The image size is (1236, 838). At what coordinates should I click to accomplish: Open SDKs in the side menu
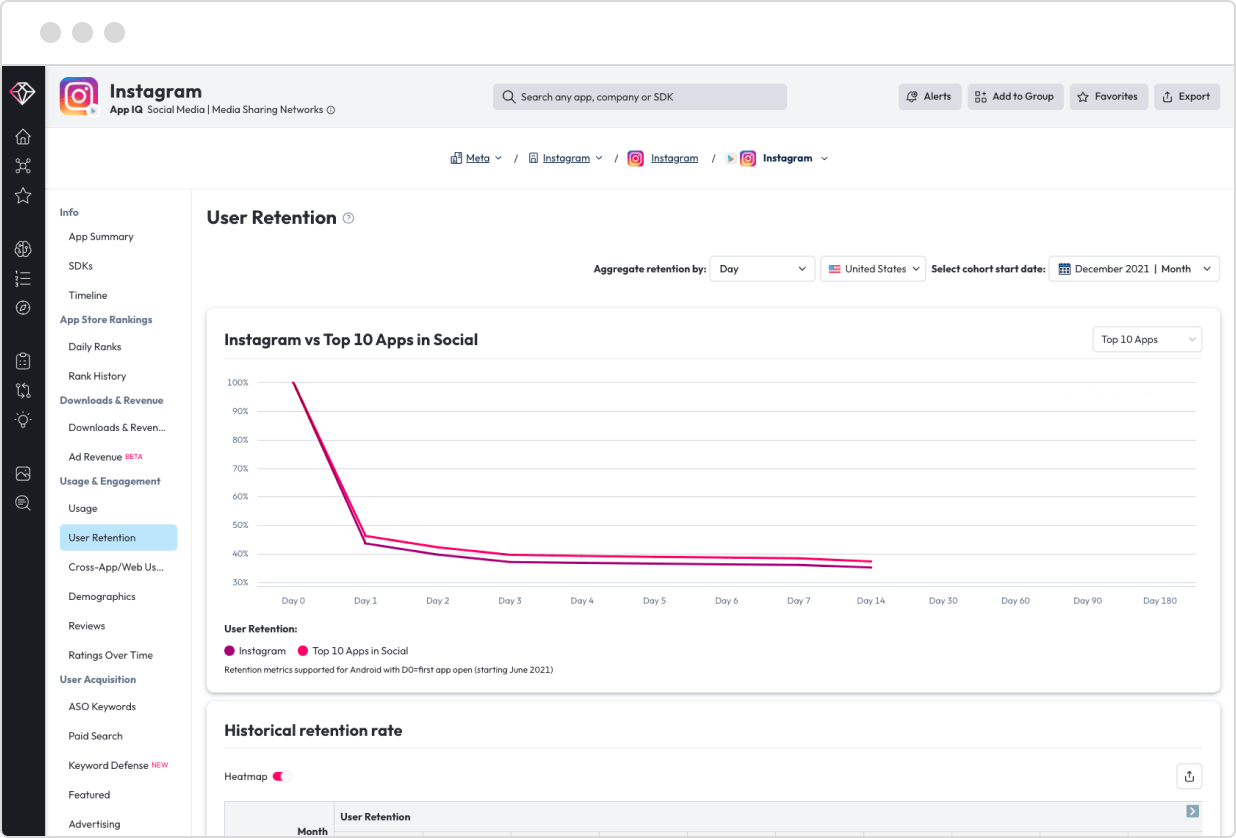[x=81, y=266]
